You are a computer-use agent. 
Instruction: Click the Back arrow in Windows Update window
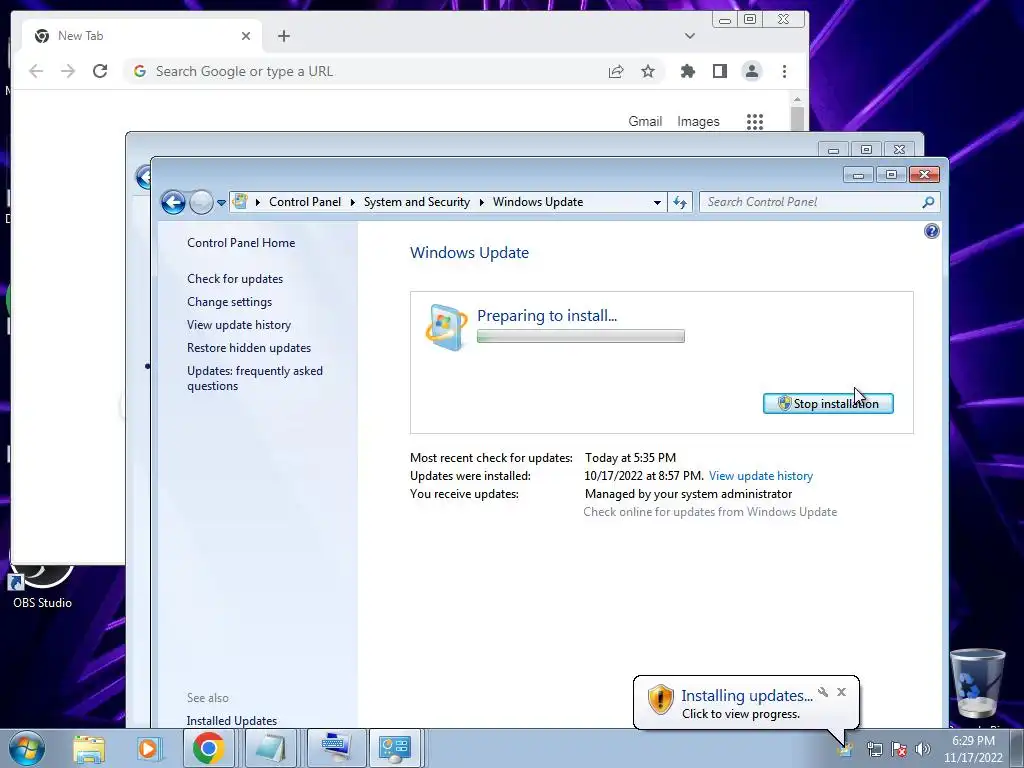173,202
